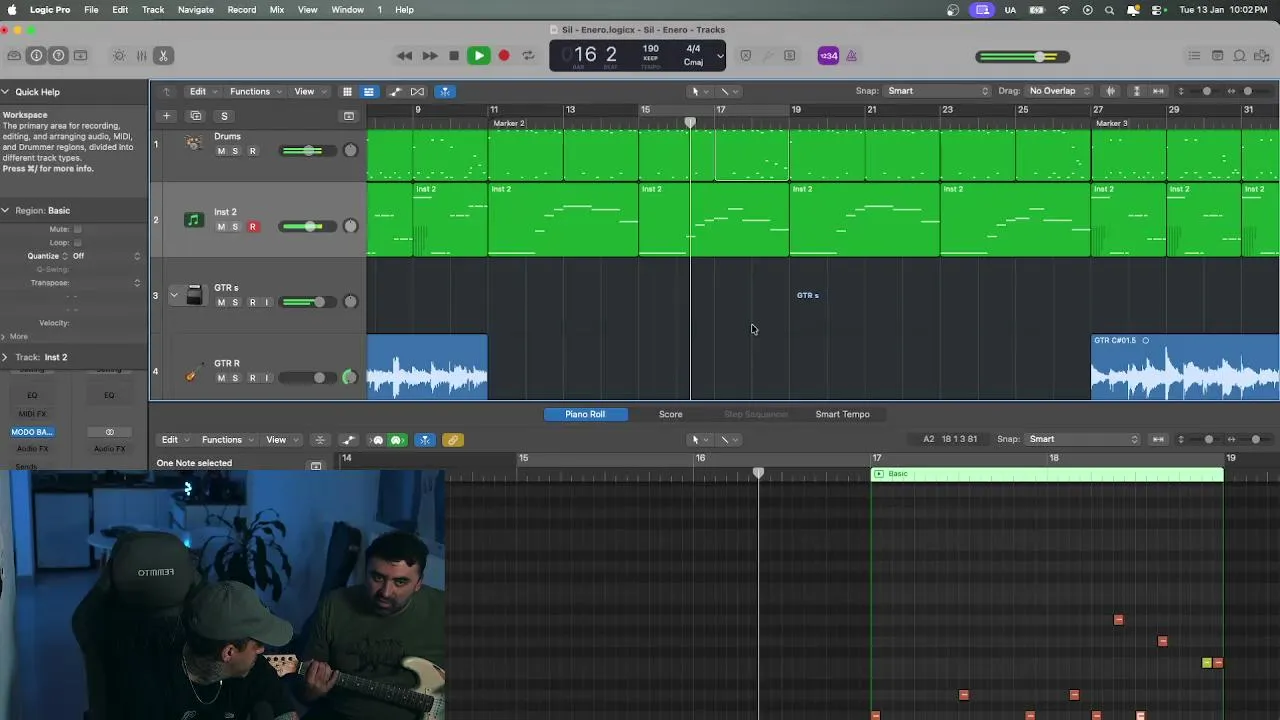The width and height of the screenshot is (1280, 720).
Task: Toggle the global Solo S button
Action: tap(224, 116)
